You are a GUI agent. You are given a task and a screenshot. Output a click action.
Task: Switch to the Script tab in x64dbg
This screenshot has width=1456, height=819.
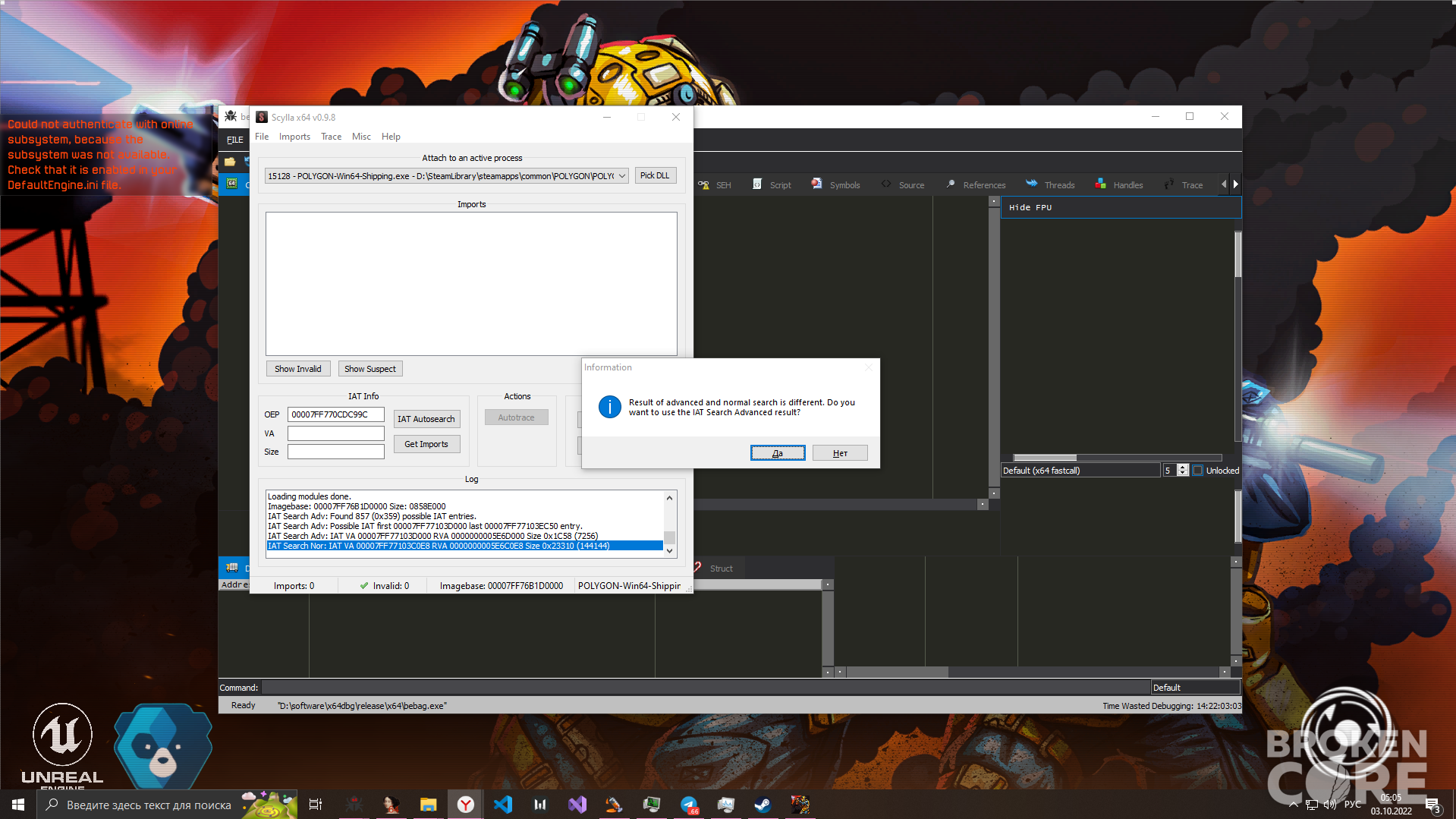click(x=772, y=185)
